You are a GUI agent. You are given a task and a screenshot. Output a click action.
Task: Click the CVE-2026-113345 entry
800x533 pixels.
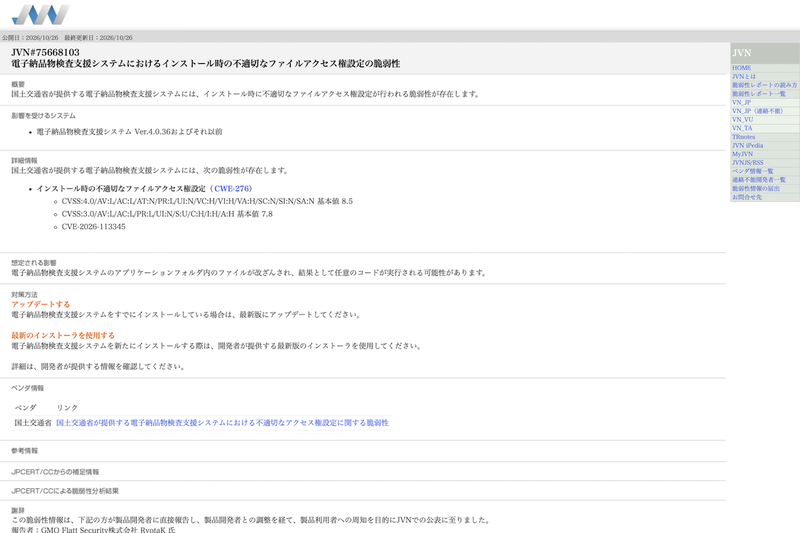click(93, 227)
